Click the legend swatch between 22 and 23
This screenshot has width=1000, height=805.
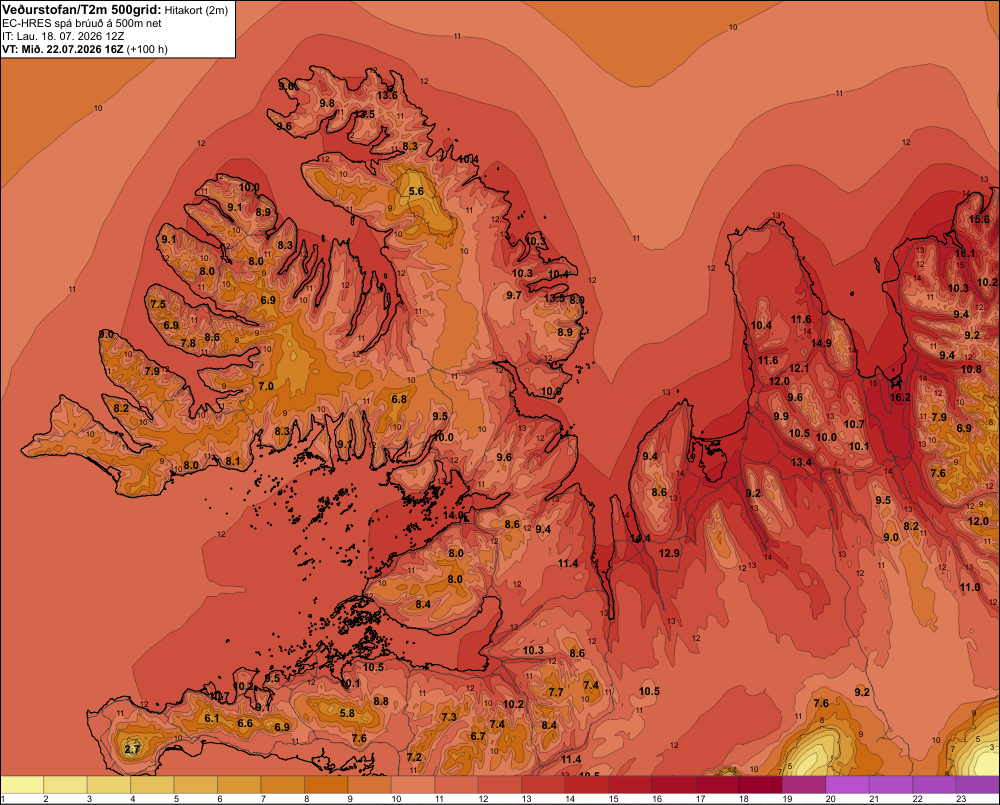pos(934,784)
